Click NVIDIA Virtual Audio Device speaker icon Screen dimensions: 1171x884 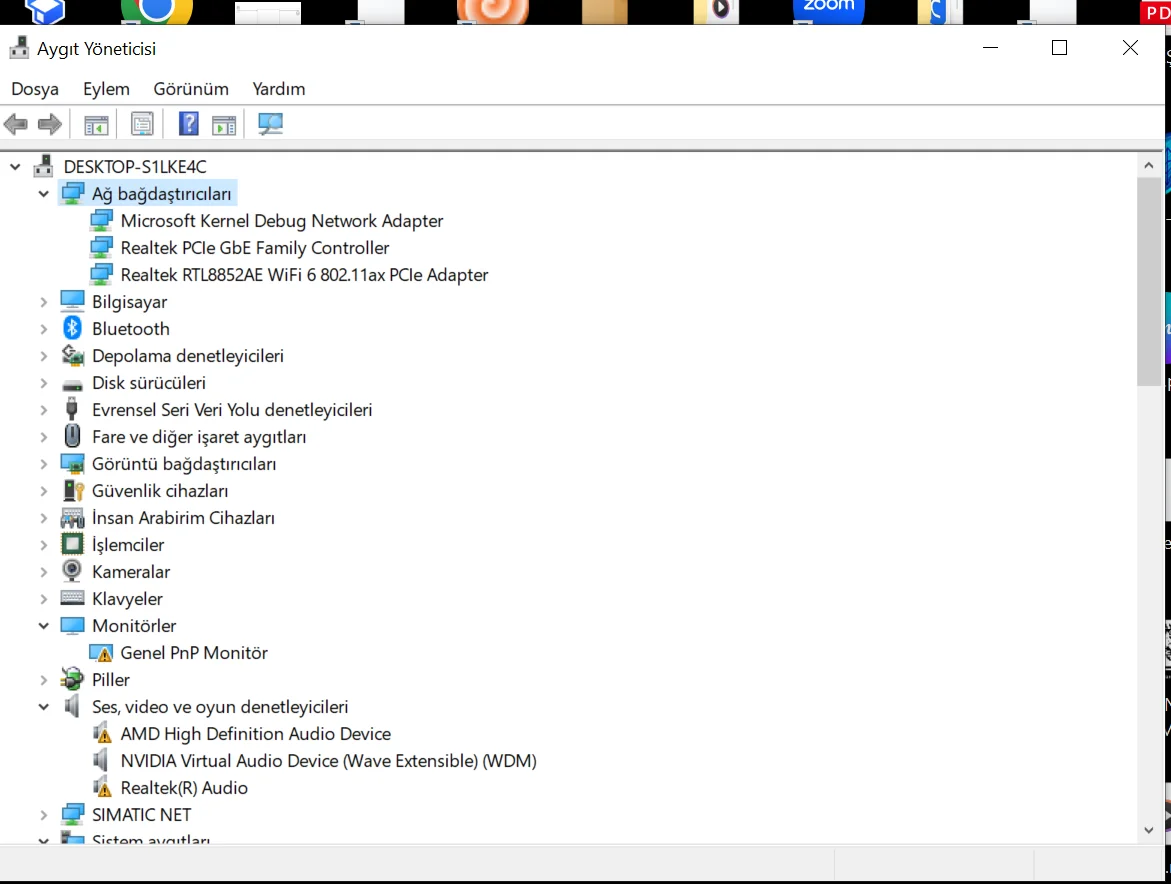point(100,760)
